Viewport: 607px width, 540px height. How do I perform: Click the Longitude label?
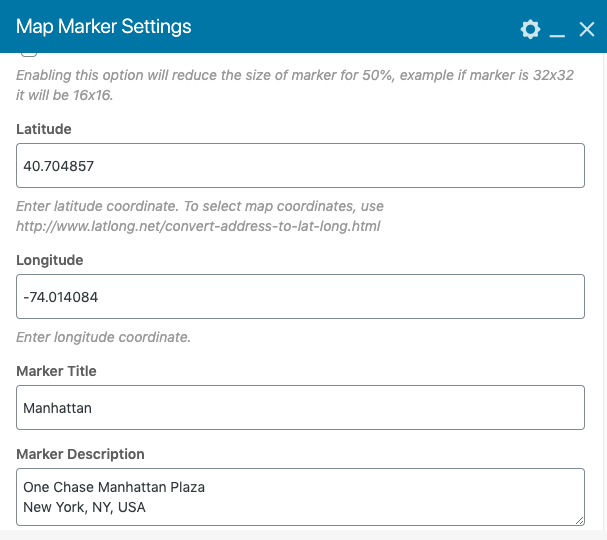[x=50, y=260]
